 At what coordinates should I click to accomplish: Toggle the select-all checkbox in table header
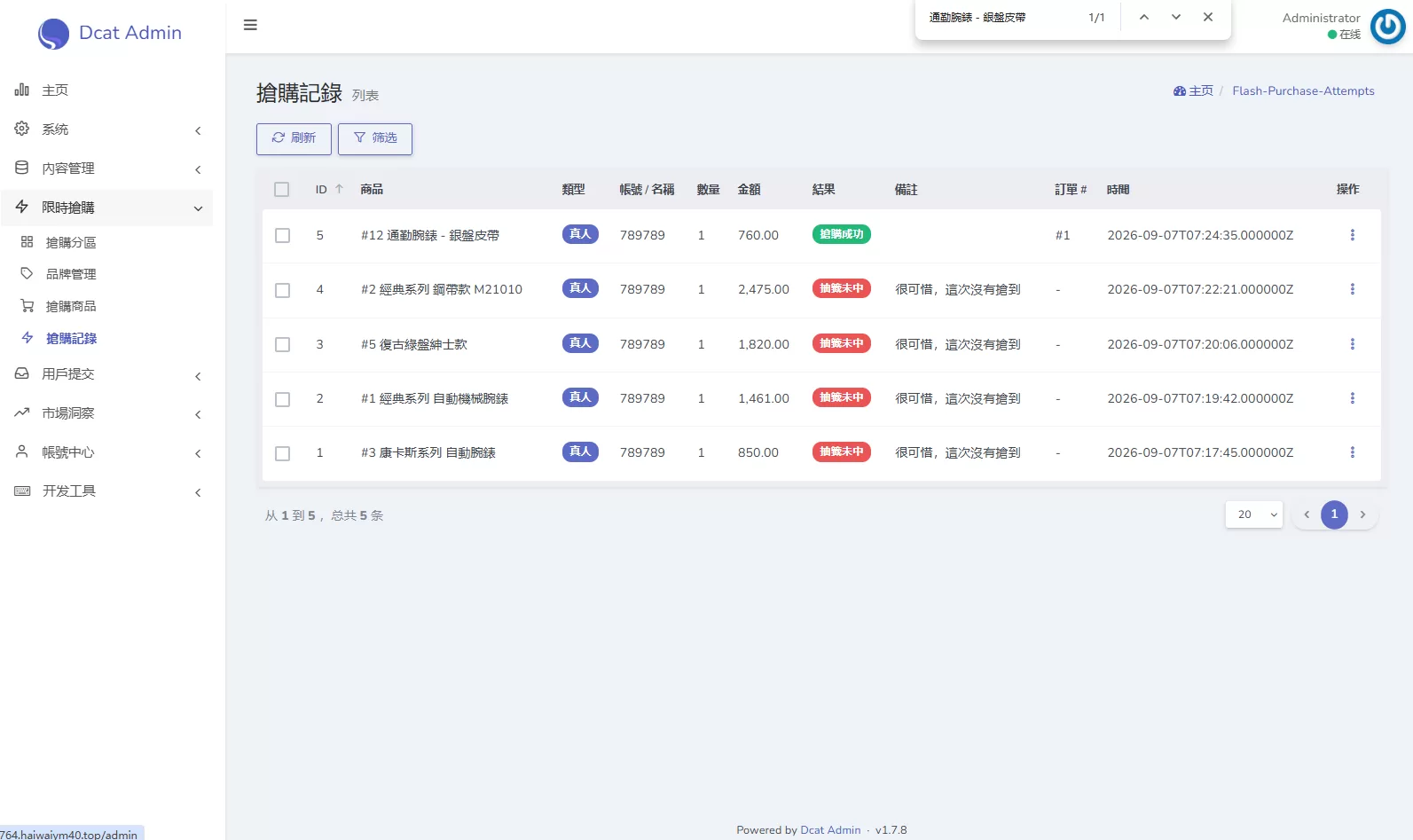[x=282, y=189]
